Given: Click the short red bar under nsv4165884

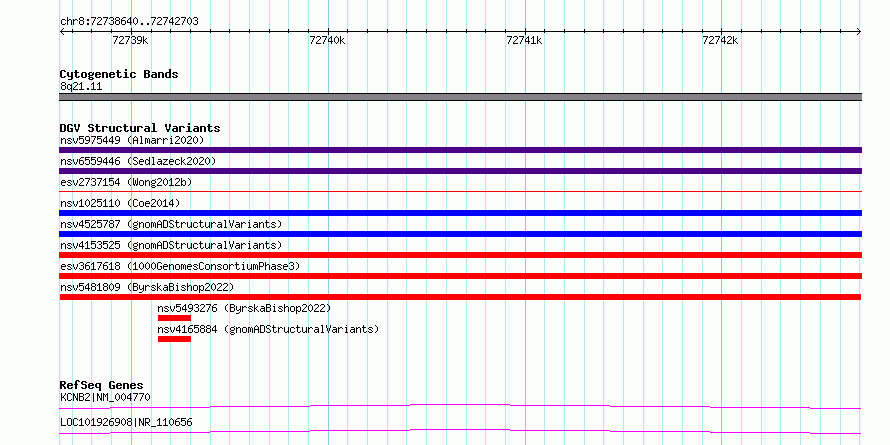Looking at the screenshot, I should 174,339.
